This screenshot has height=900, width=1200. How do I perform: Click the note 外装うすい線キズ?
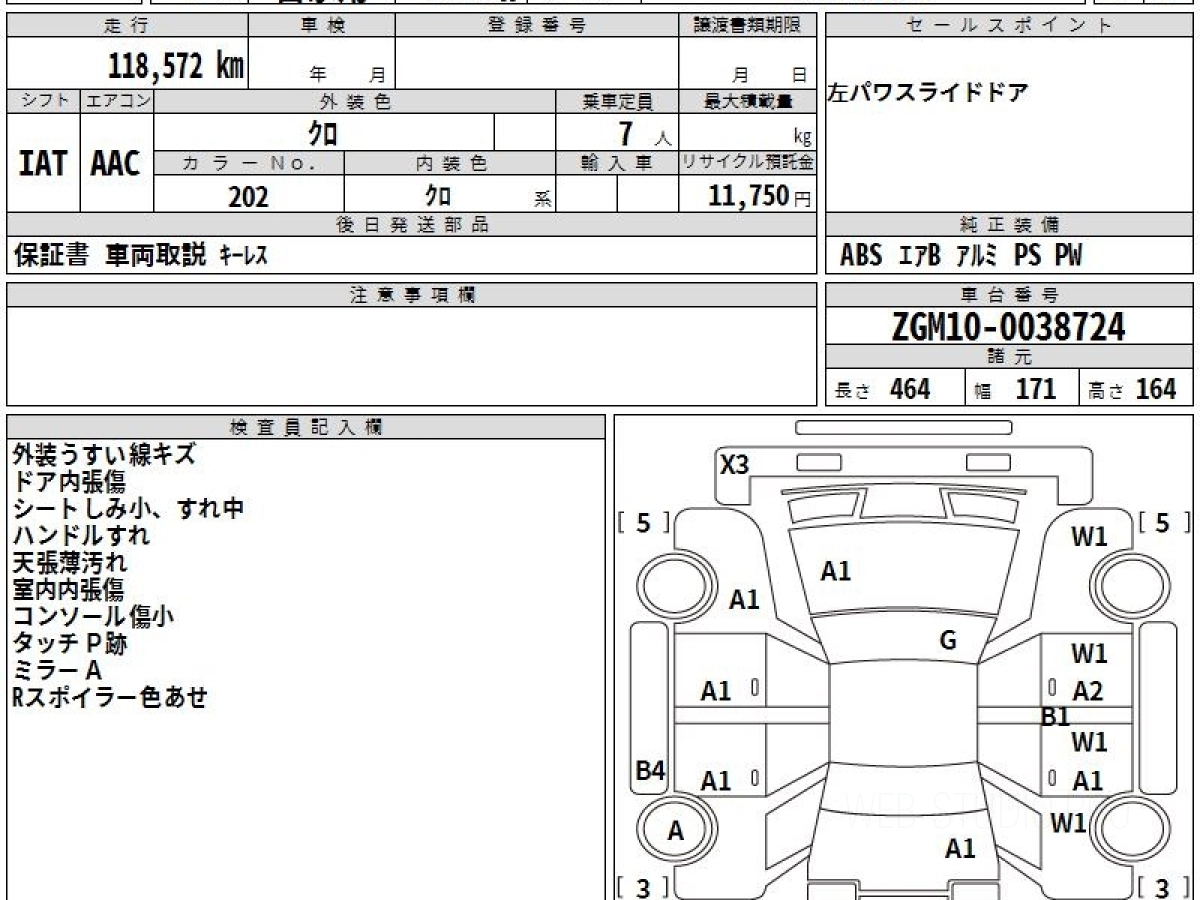pyautogui.click(x=104, y=454)
